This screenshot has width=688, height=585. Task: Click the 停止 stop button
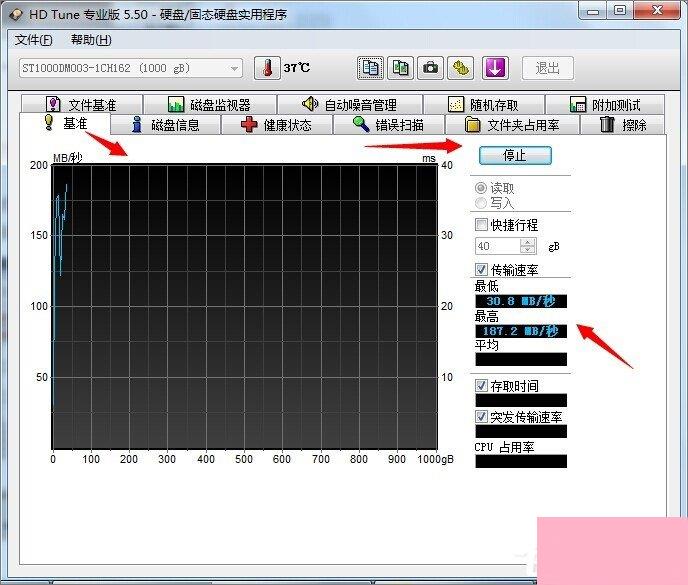(515, 155)
